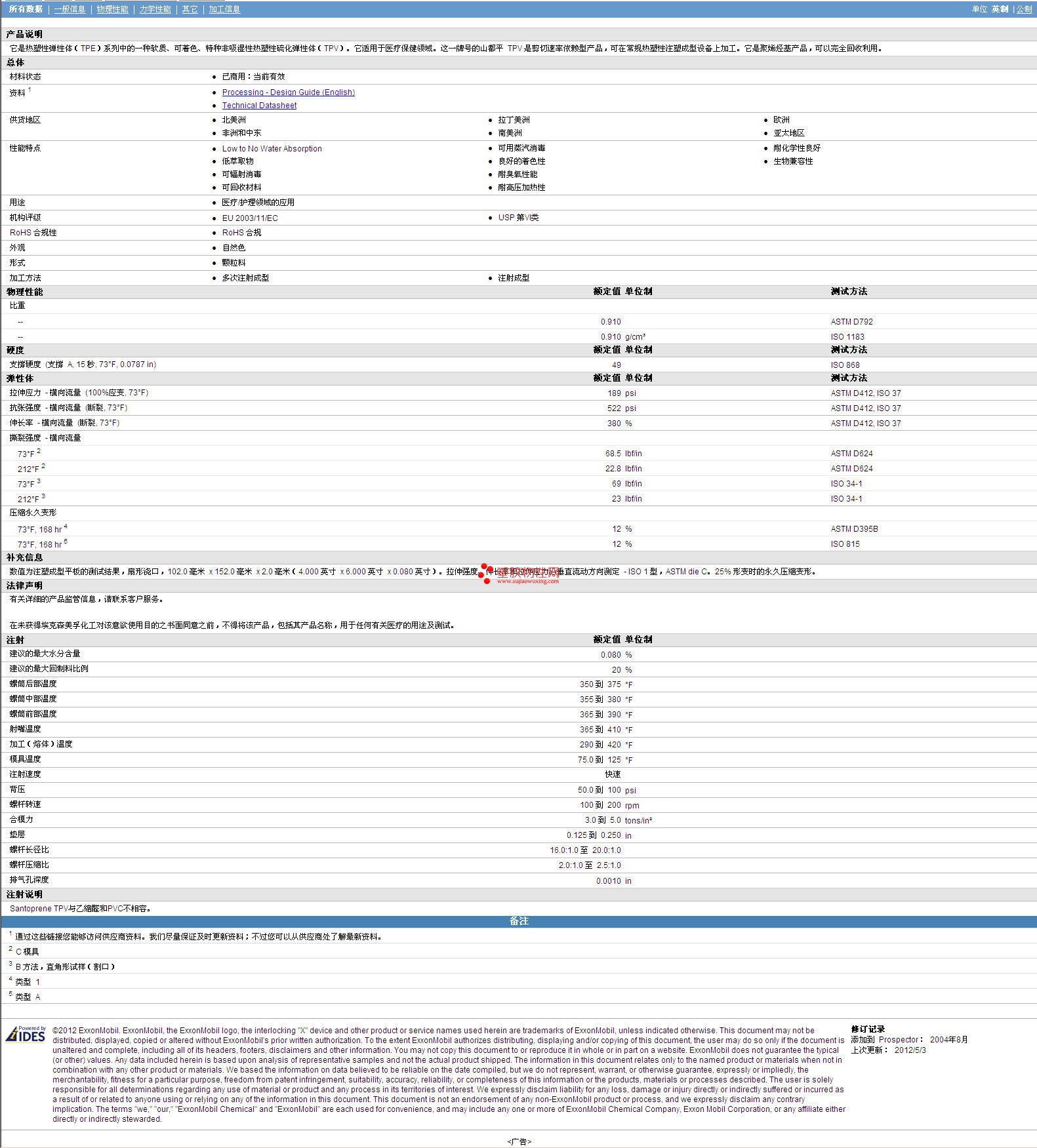The width and height of the screenshot is (1037, 1148).
Task: Click footnote marker 1 beside 资料
Action: [30, 90]
